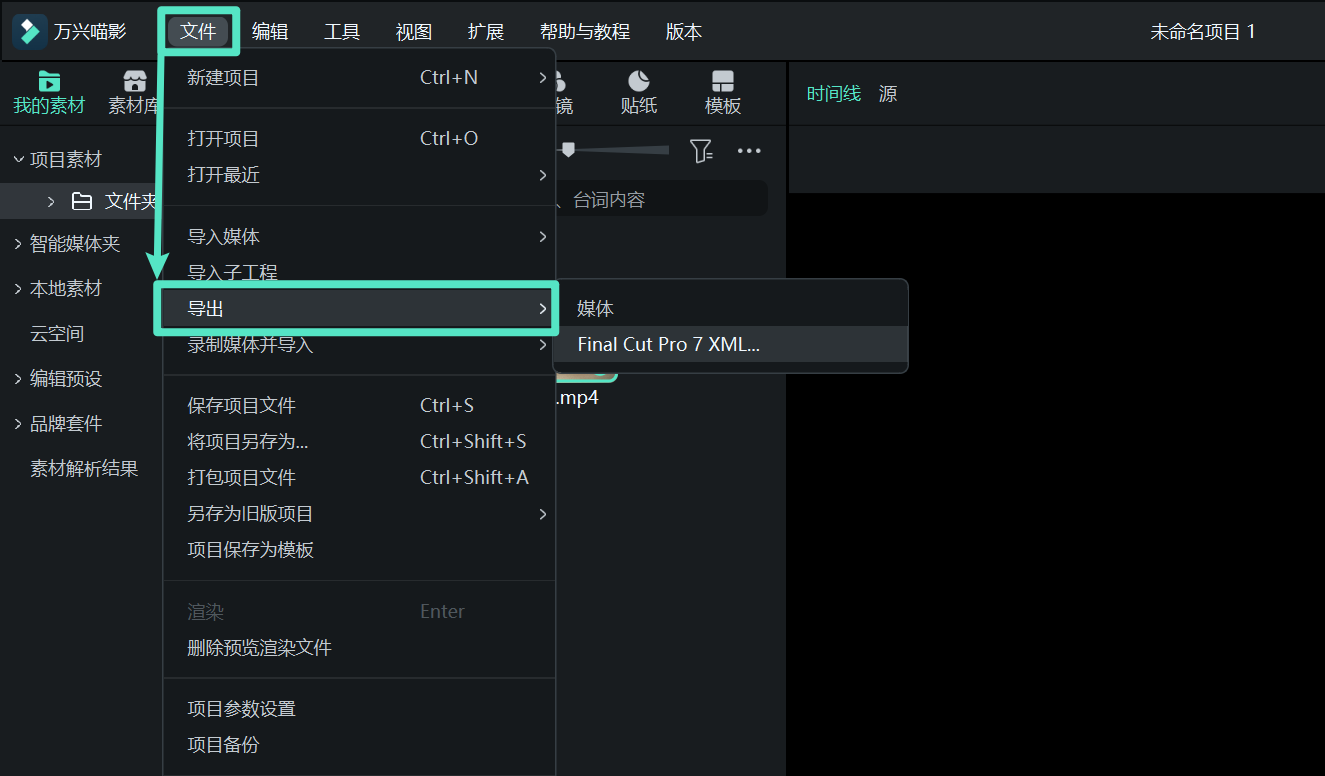Choose 删除预览渲染文件 menu entry
The image size is (1325, 776).
(359, 647)
